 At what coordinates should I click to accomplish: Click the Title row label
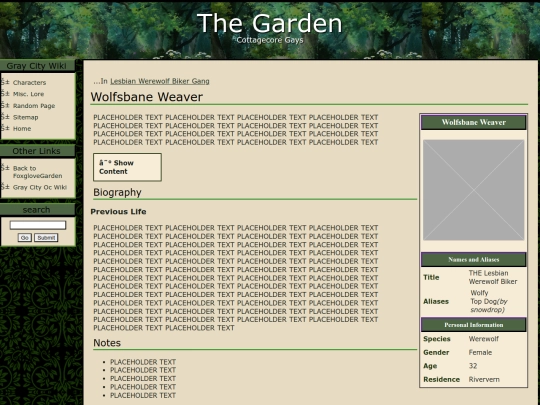[431, 277]
